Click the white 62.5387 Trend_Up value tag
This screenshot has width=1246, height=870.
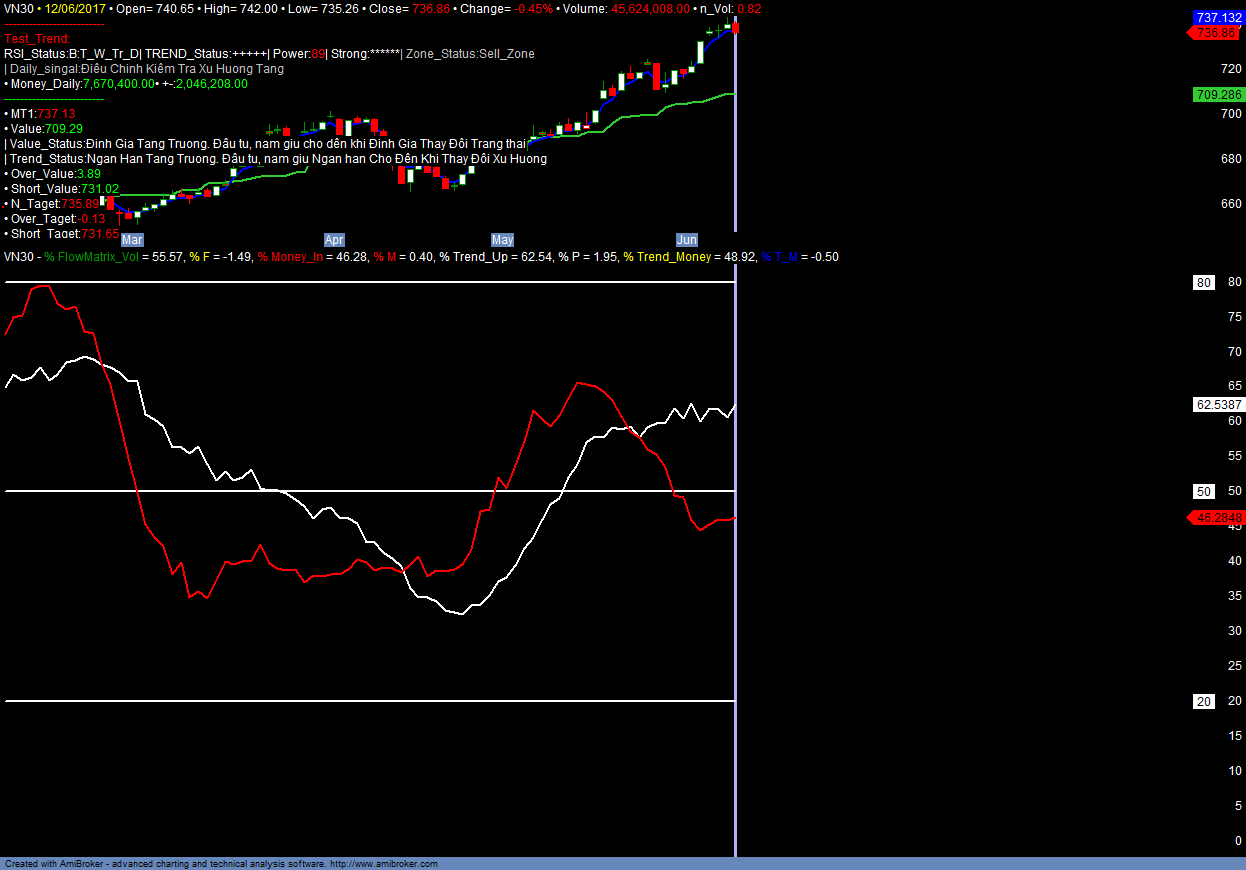click(1218, 405)
